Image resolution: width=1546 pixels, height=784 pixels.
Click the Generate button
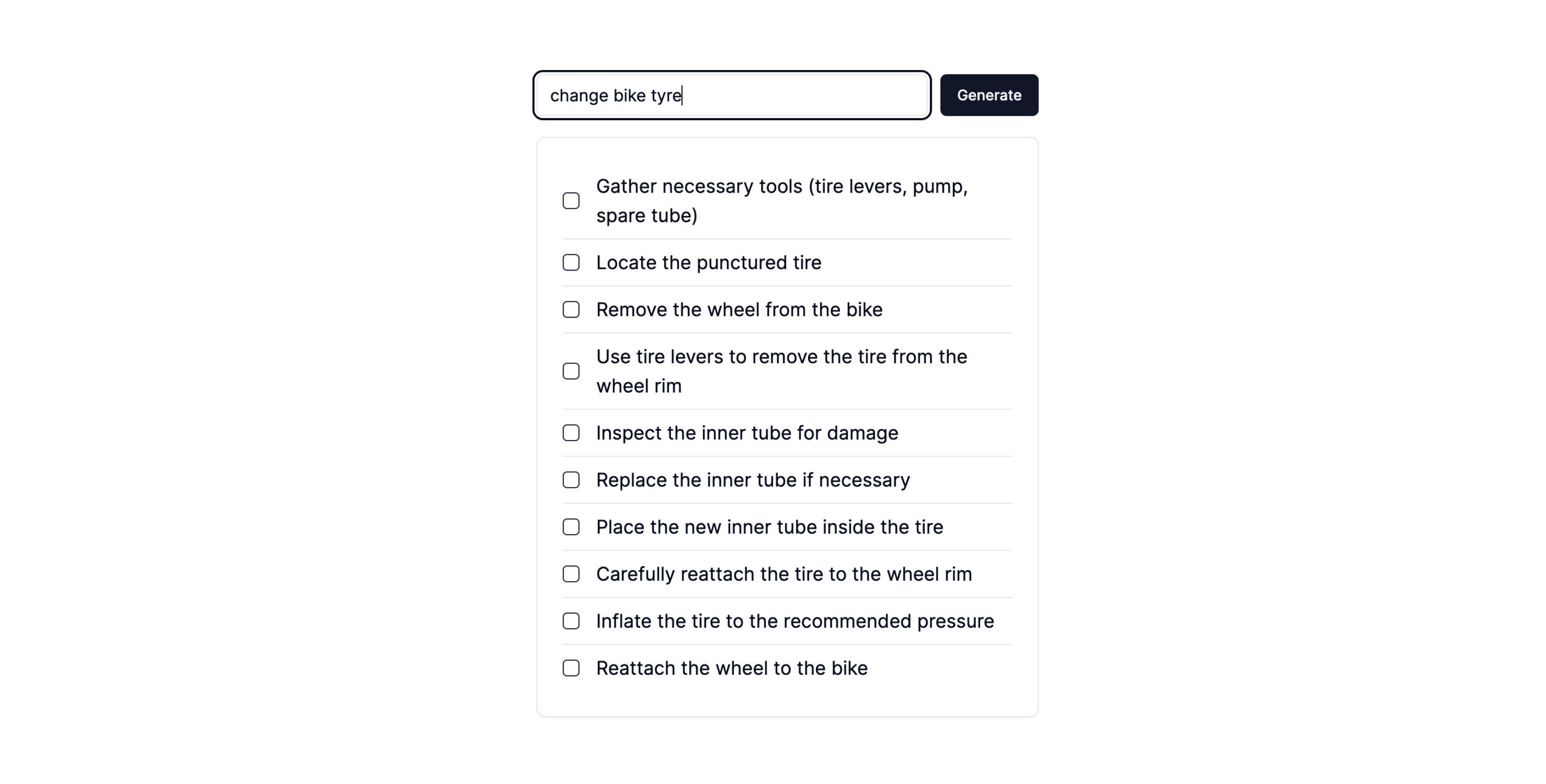989,95
